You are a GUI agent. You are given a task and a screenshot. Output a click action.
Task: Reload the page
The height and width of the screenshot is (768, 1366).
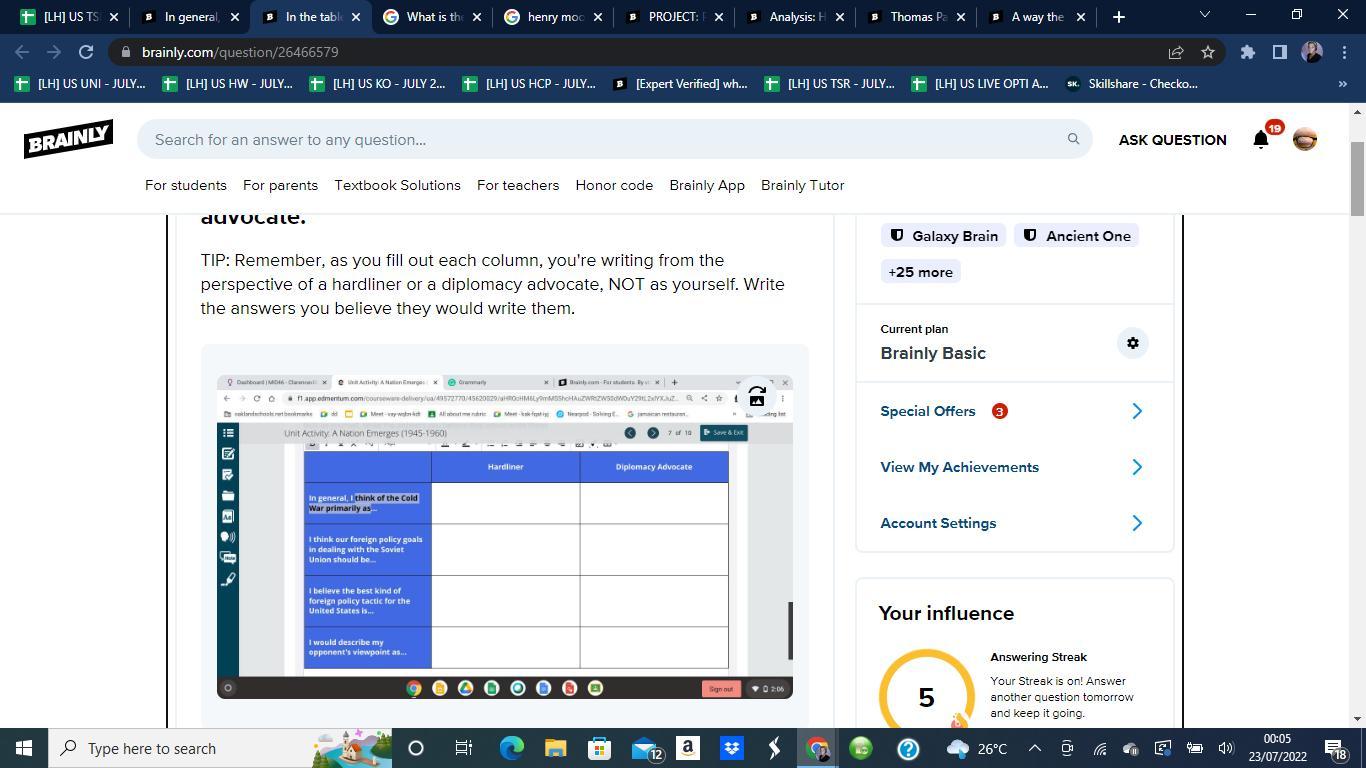coord(86,52)
